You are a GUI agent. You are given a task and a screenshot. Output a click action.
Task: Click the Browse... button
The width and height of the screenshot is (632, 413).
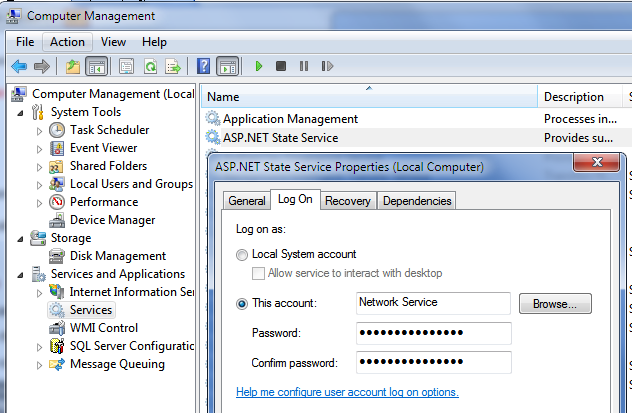tap(555, 303)
